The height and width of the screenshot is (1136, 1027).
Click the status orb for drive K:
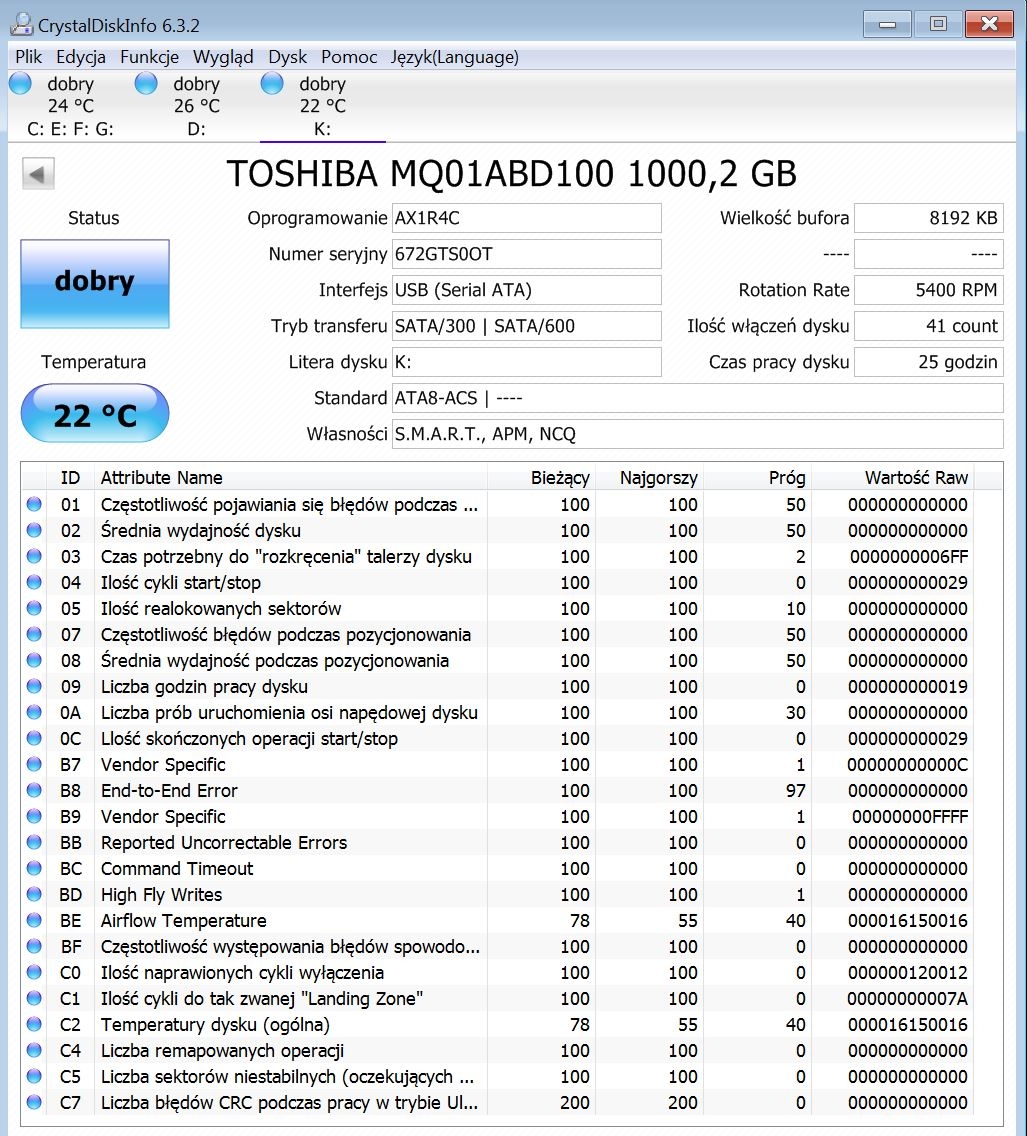(272, 84)
